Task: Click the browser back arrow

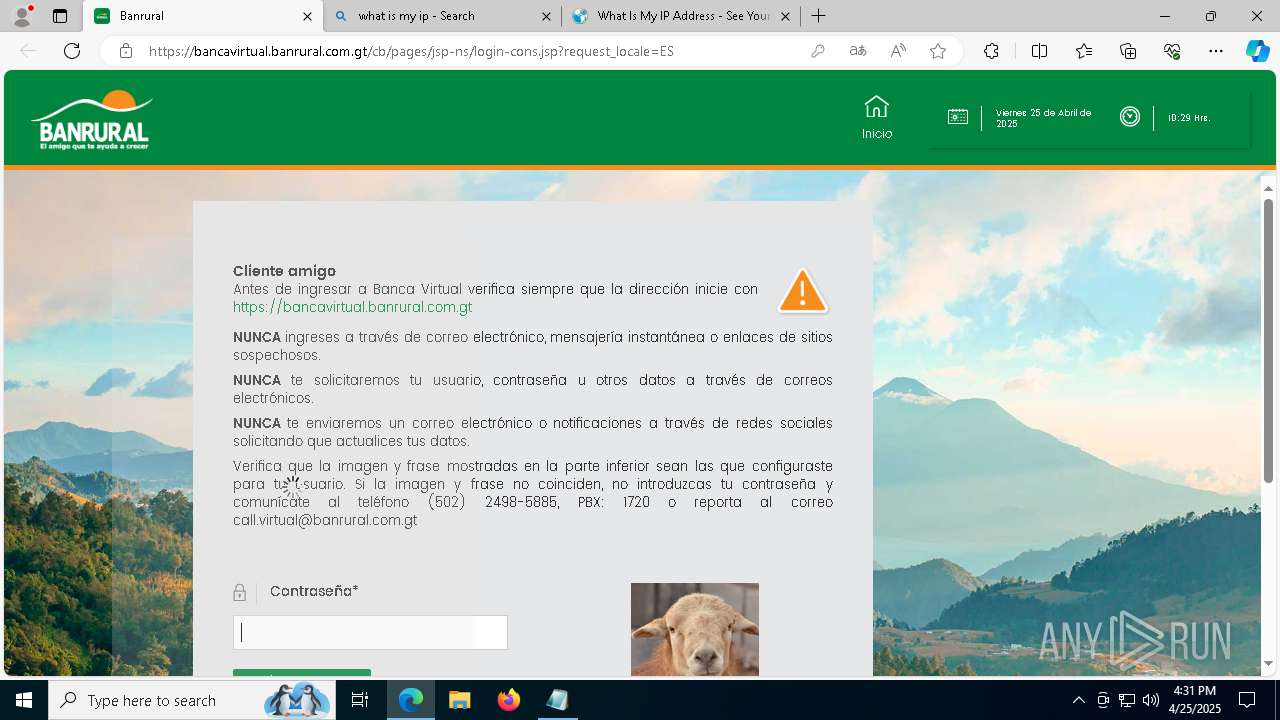Action: click(x=28, y=51)
